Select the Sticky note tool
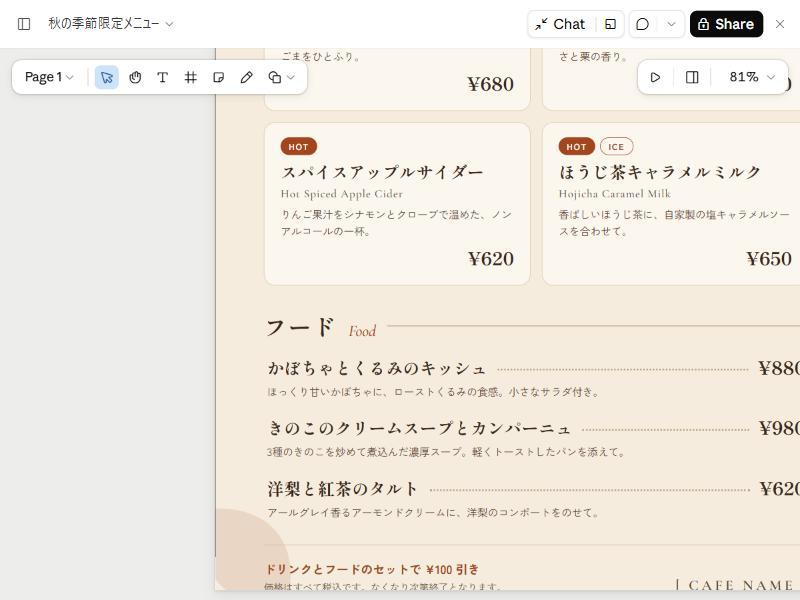Viewport: 800px width, 600px height. [218, 77]
